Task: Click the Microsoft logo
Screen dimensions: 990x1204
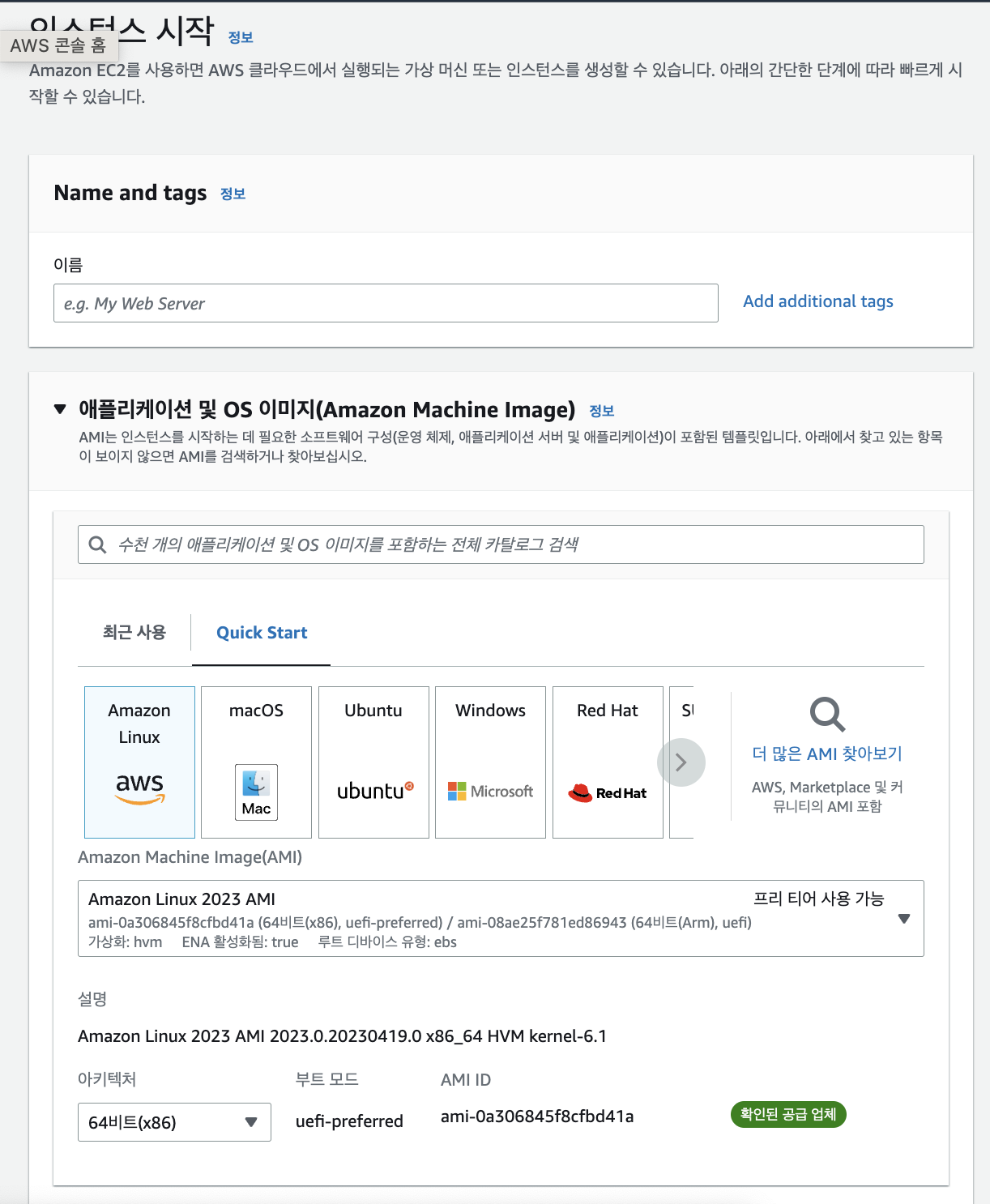Action: click(490, 792)
